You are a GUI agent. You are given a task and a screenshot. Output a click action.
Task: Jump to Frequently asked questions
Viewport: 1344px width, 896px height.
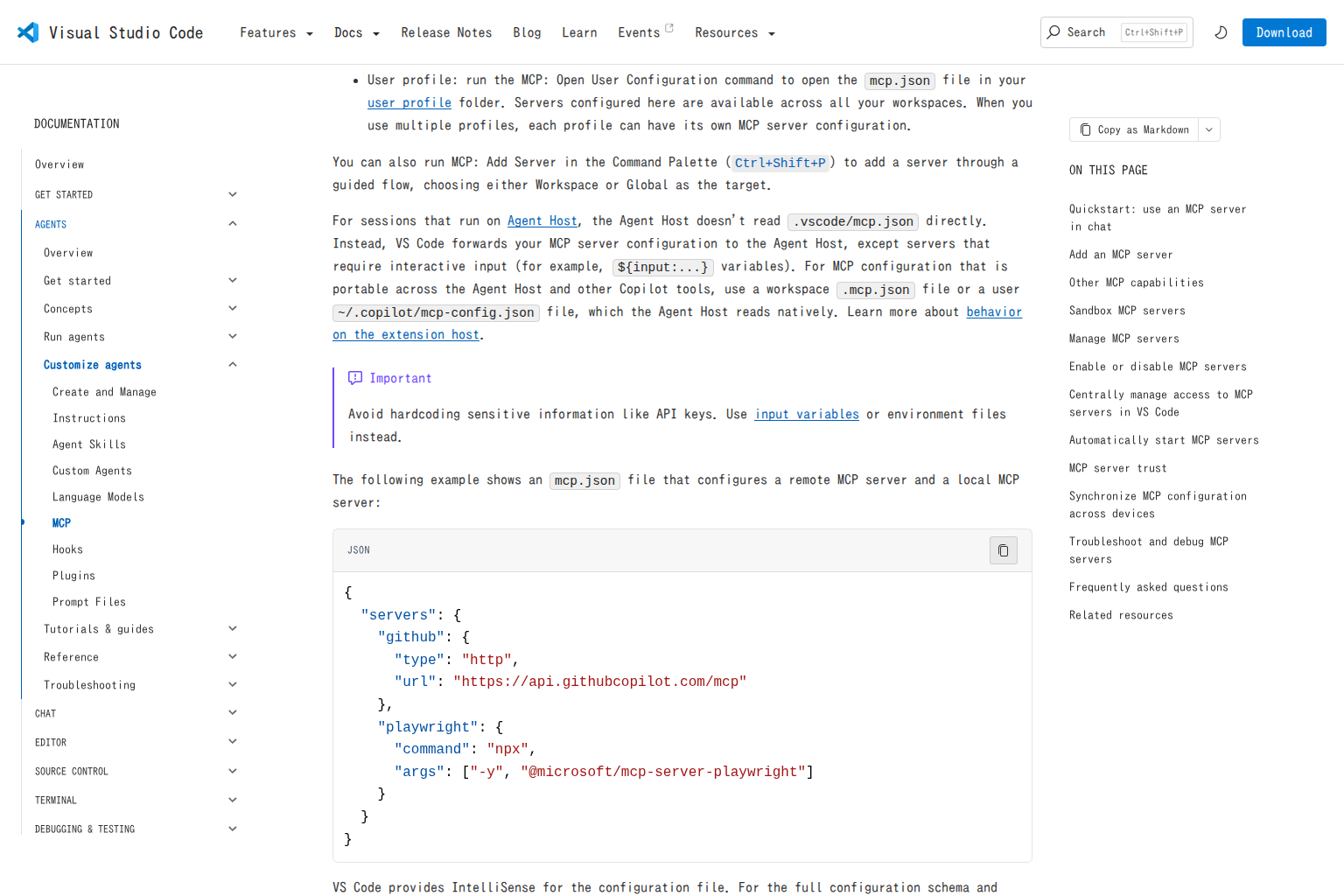pos(1149,587)
